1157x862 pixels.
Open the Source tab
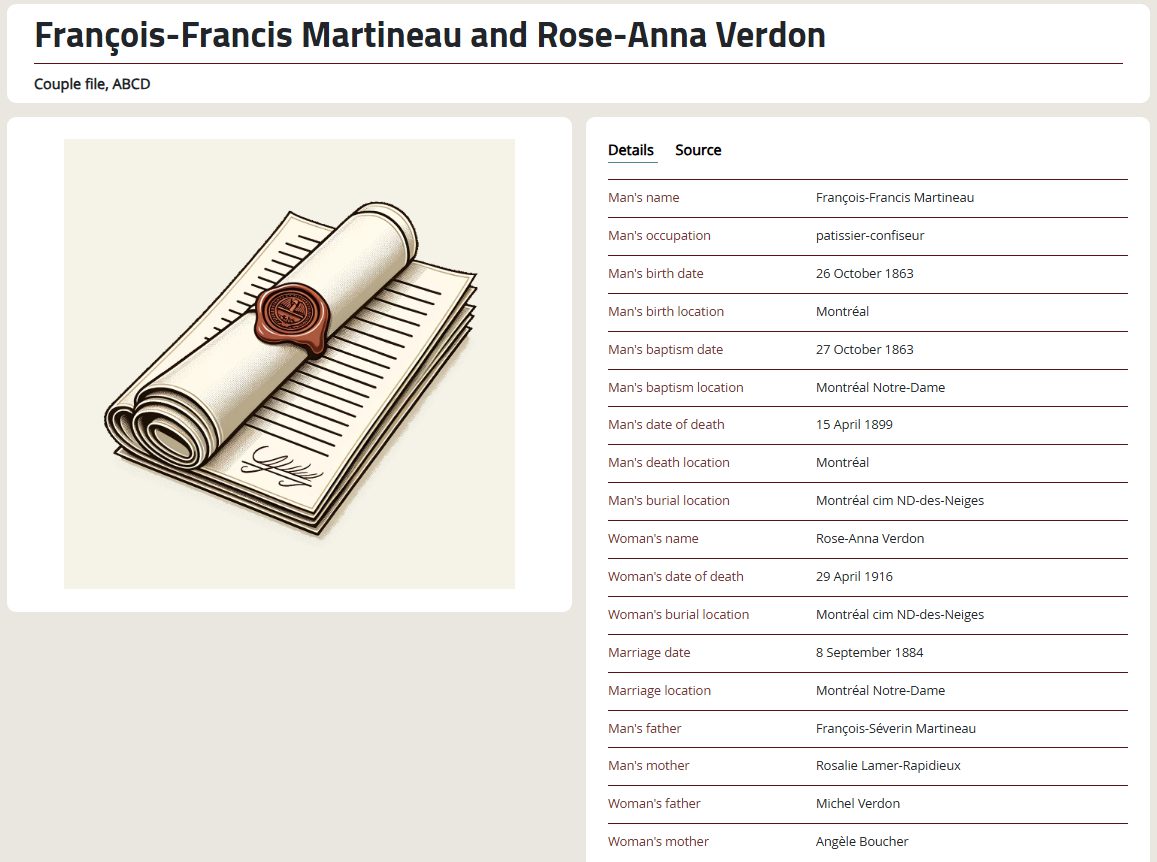(x=698, y=150)
